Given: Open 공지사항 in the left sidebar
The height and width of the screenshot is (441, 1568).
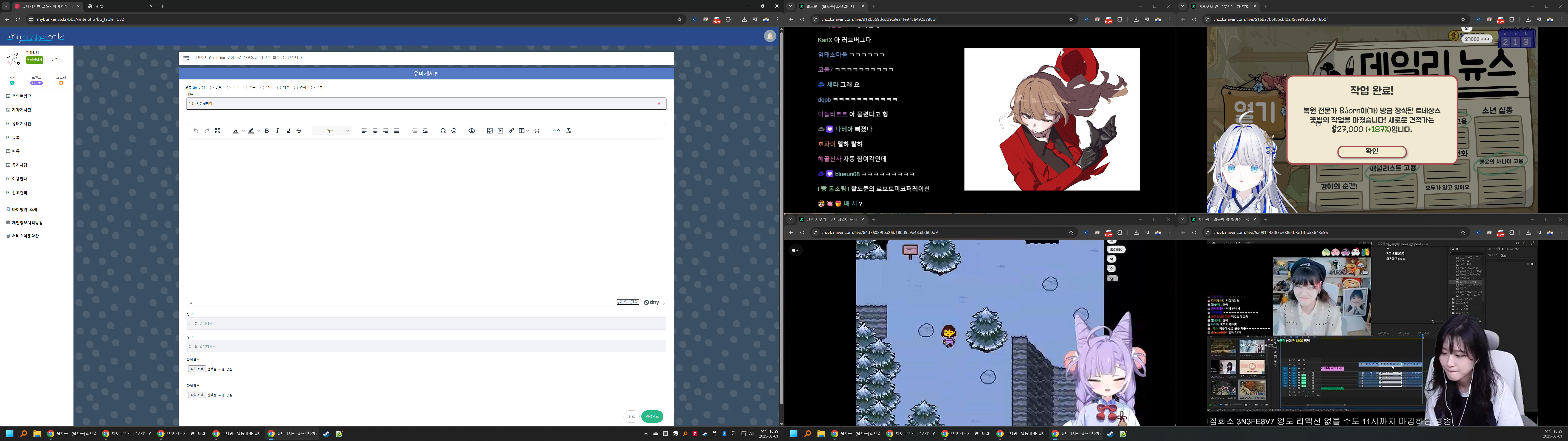Looking at the screenshot, I should (x=19, y=165).
